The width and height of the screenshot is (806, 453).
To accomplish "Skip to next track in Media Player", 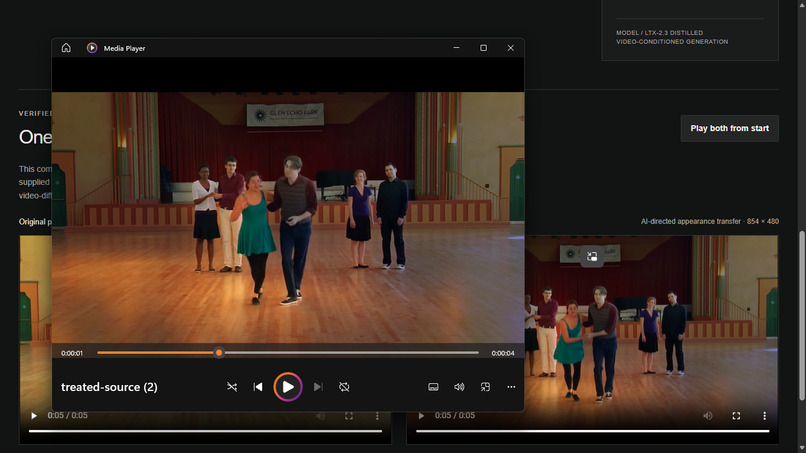I will 318,387.
